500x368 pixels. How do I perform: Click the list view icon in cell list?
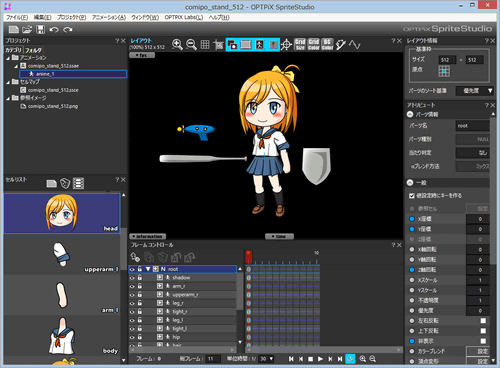point(78,183)
